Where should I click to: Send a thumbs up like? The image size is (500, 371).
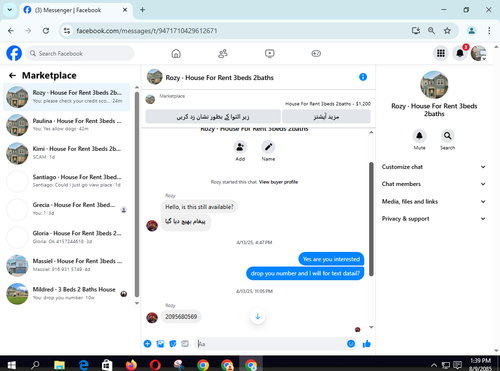click(367, 344)
